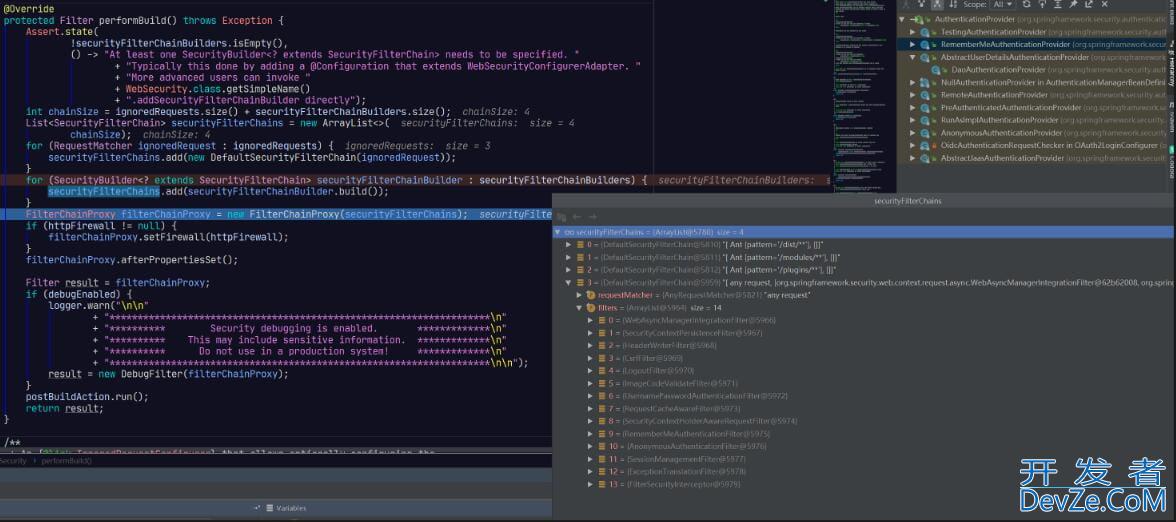Open the Scope dropdown set to All

[x=1002, y=4]
